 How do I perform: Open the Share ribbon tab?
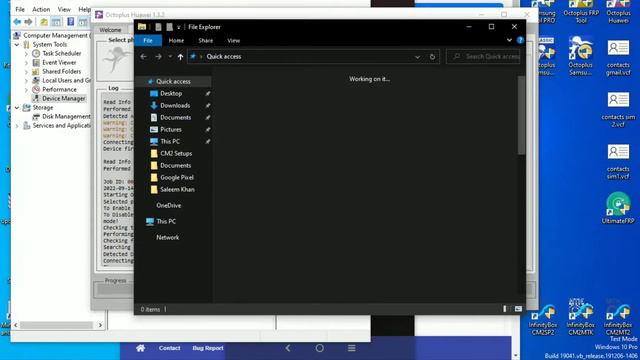pyautogui.click(x=205, y=40)
